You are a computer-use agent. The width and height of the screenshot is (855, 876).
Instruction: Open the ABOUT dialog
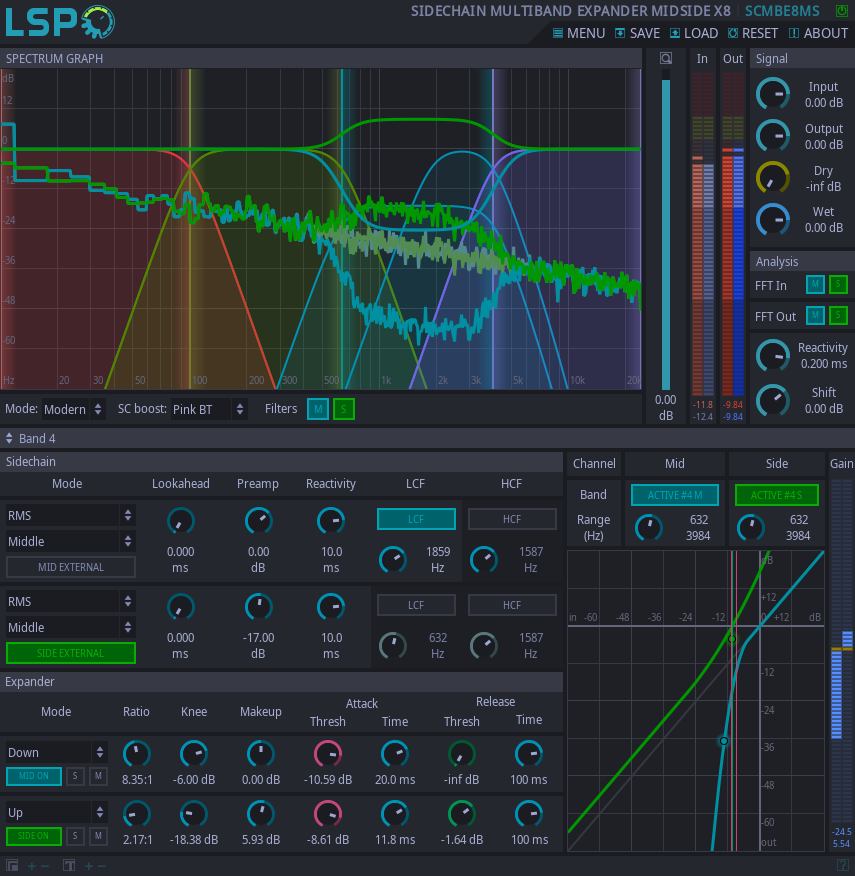coord(819,33)
